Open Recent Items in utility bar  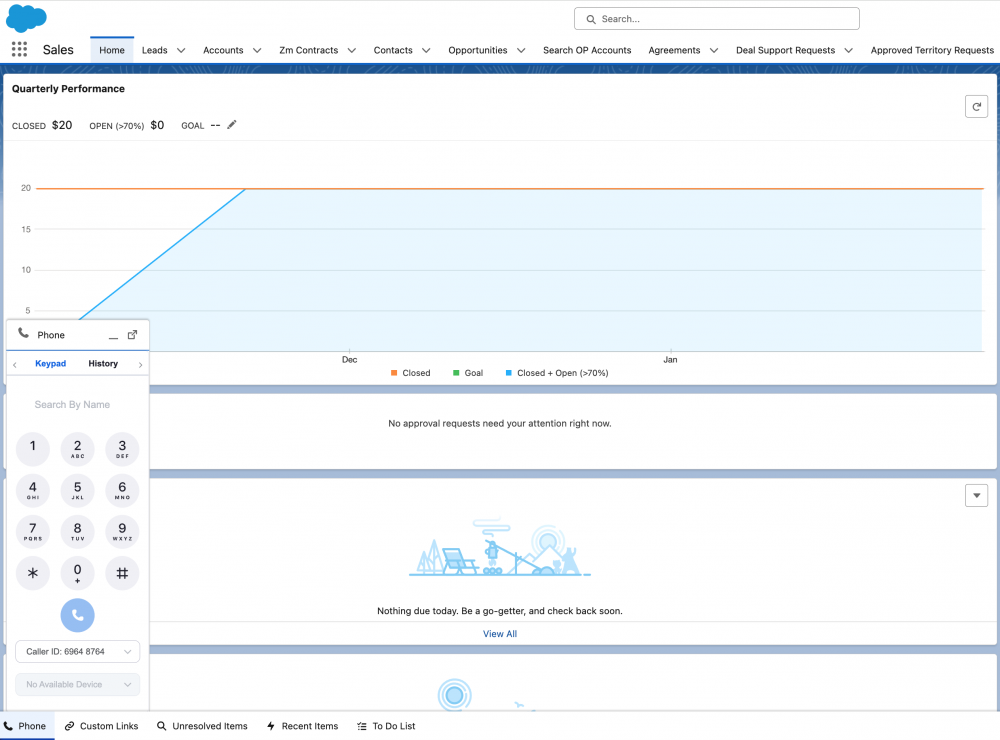(x=302, y=726)
